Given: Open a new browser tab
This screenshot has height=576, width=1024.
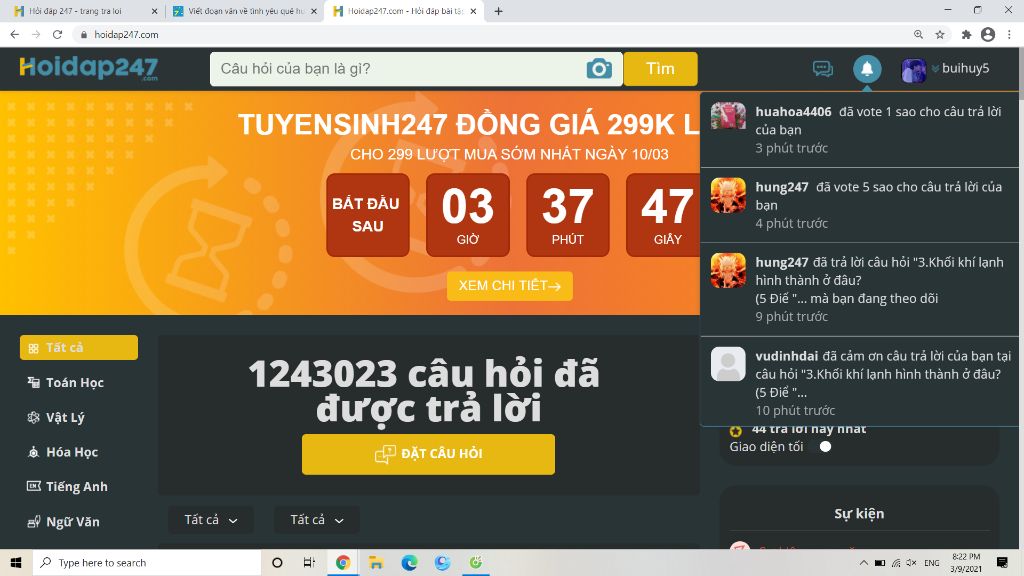Looking at the screenshot, I should click(x=498, y=11).
